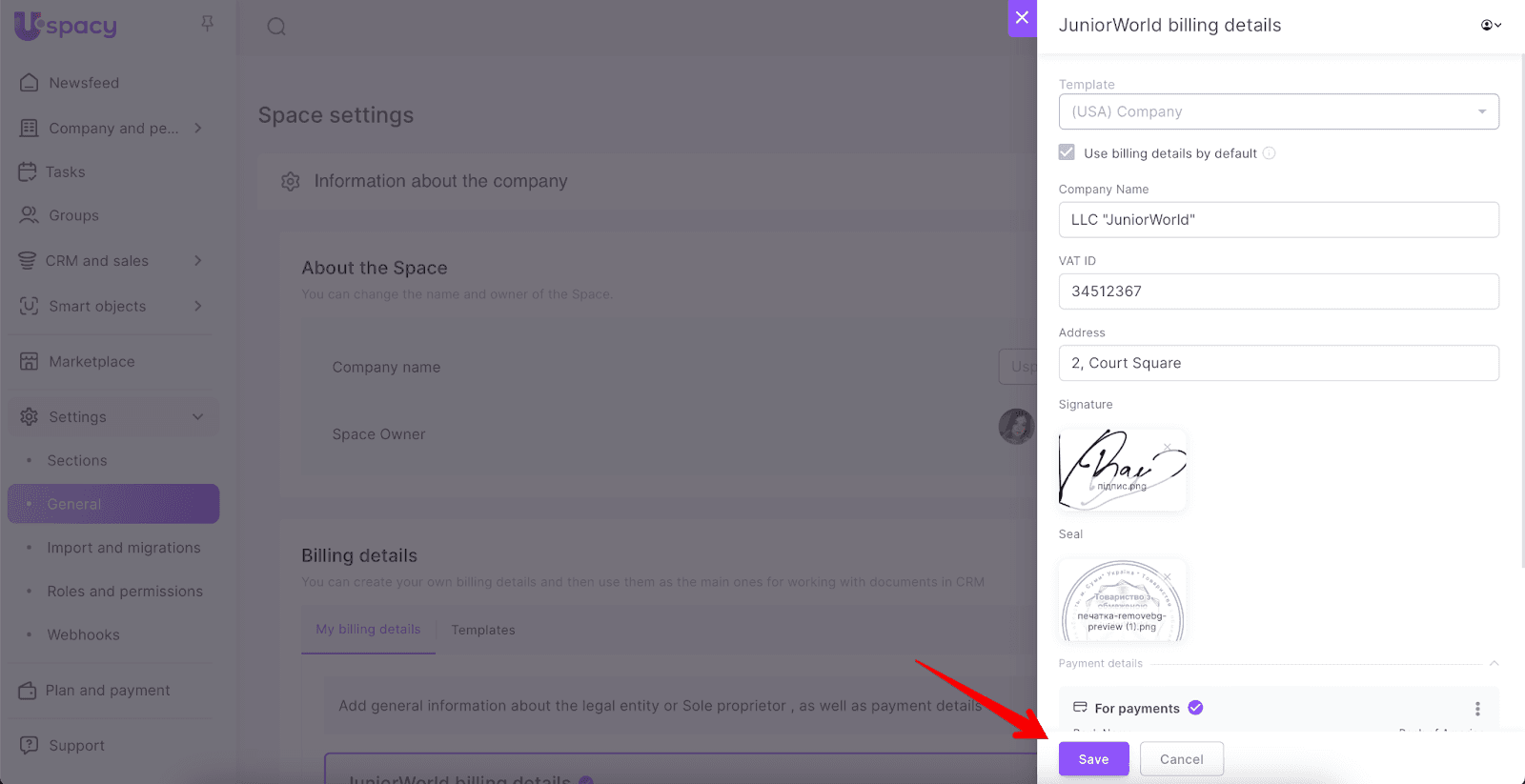The height and width of the screenshot is (784, 1525).
Task: Click the three-dot menu for payments
Action: [x=1477, y=709]
